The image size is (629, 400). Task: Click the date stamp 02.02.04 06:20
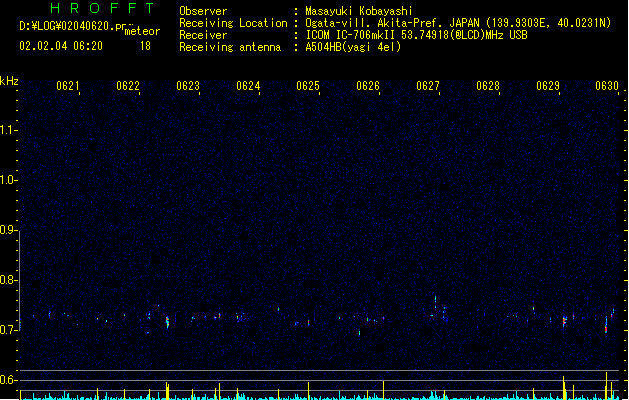tap(61, 46)
